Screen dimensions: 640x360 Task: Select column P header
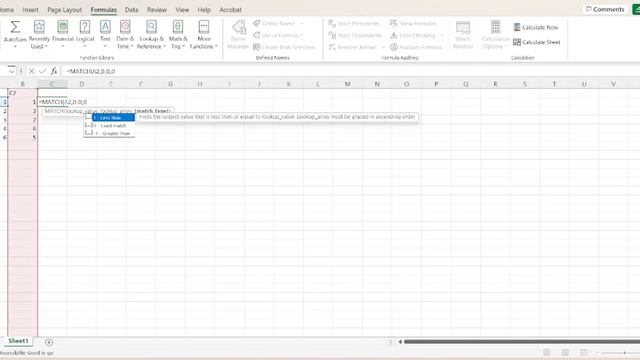pyautogui.click(x=436, y=84)
